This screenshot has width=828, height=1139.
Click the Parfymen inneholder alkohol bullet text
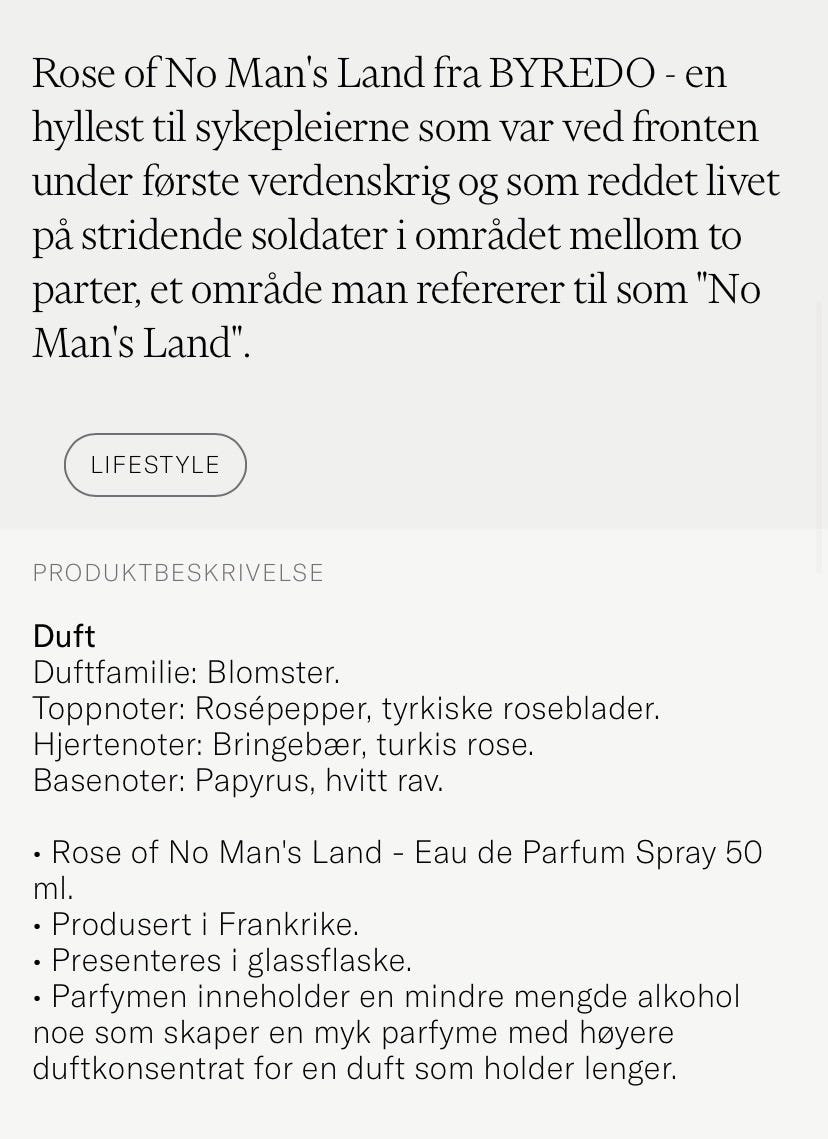(x=386, y=1032)
